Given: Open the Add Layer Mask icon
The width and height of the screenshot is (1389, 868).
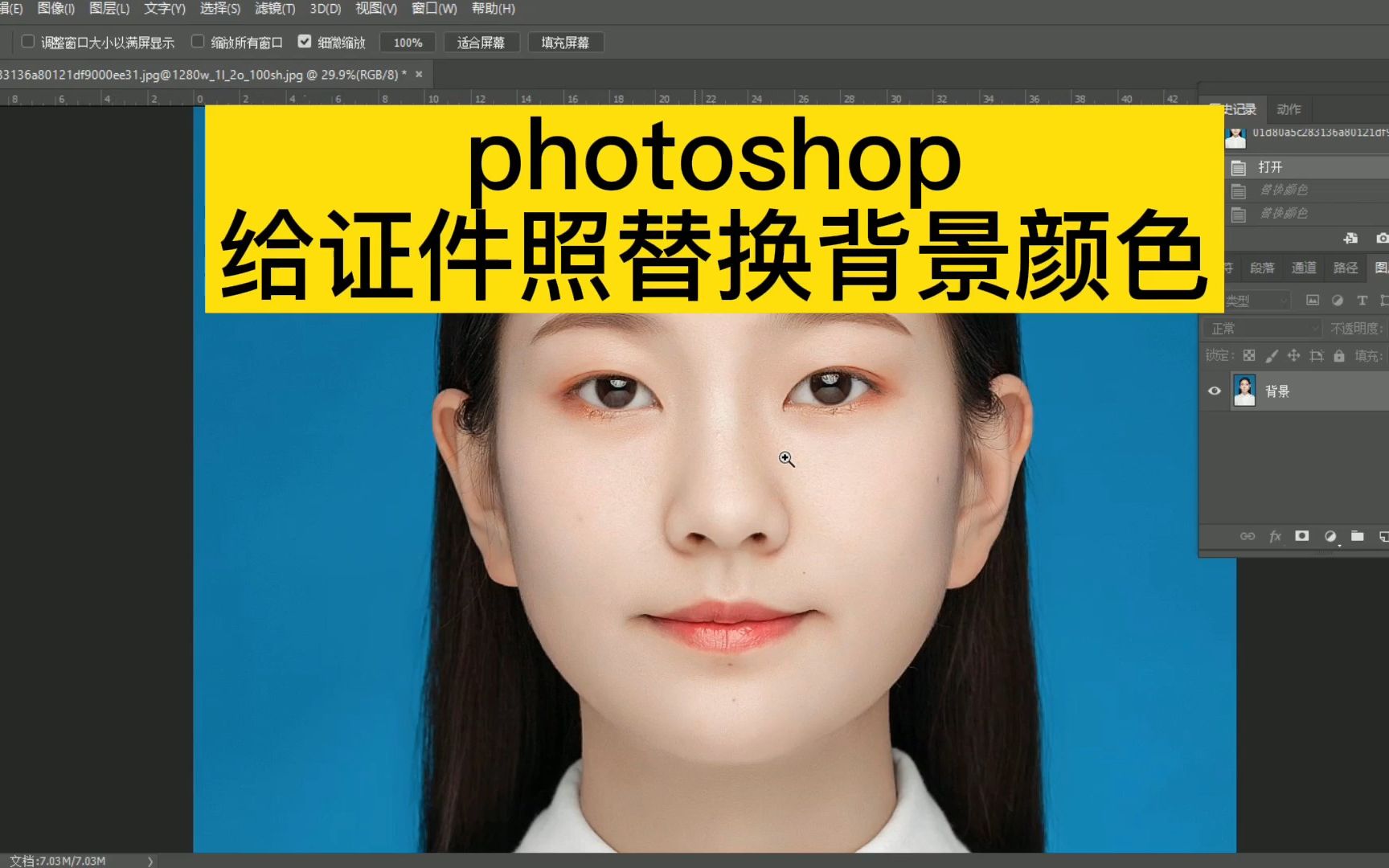Looking at the screenshot, I should (x=1302, y=536).
